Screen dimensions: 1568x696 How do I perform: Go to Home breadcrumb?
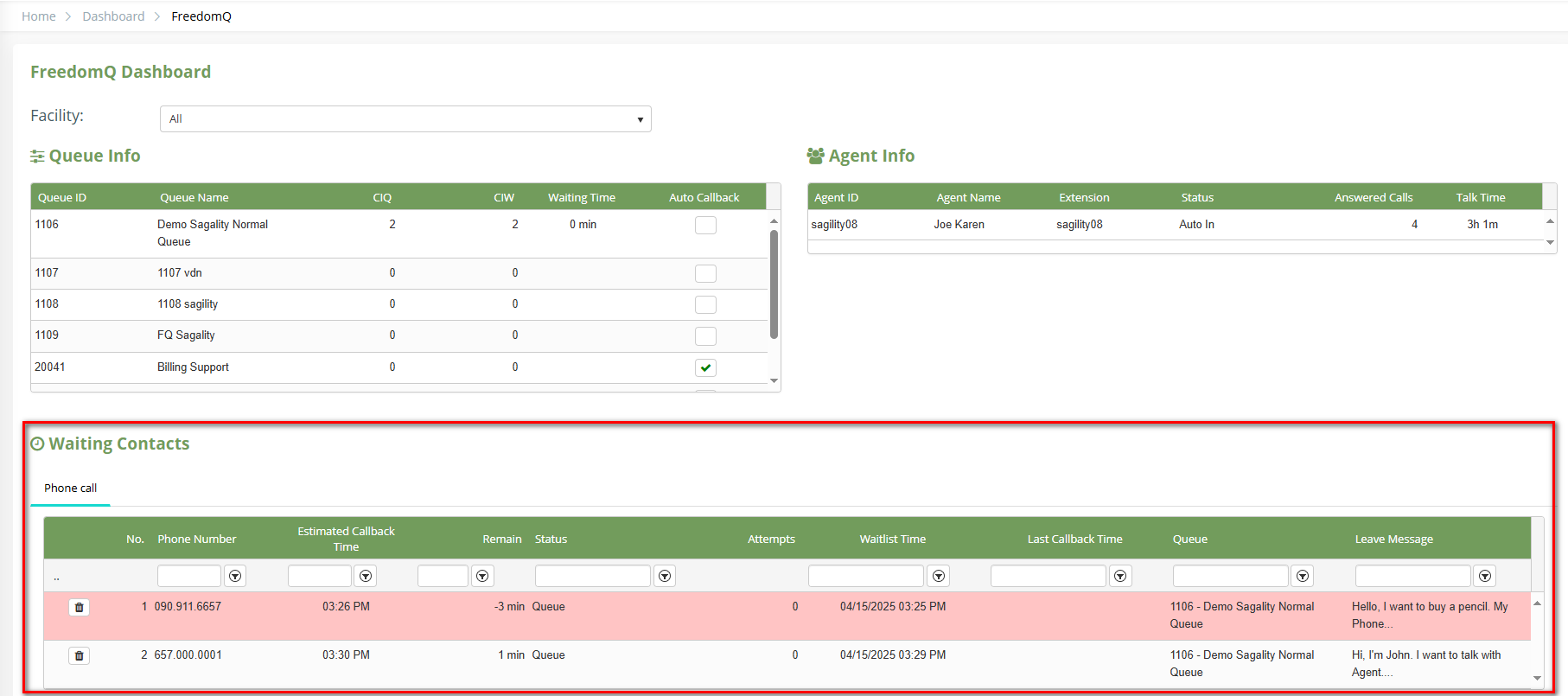tap(38, 16)
